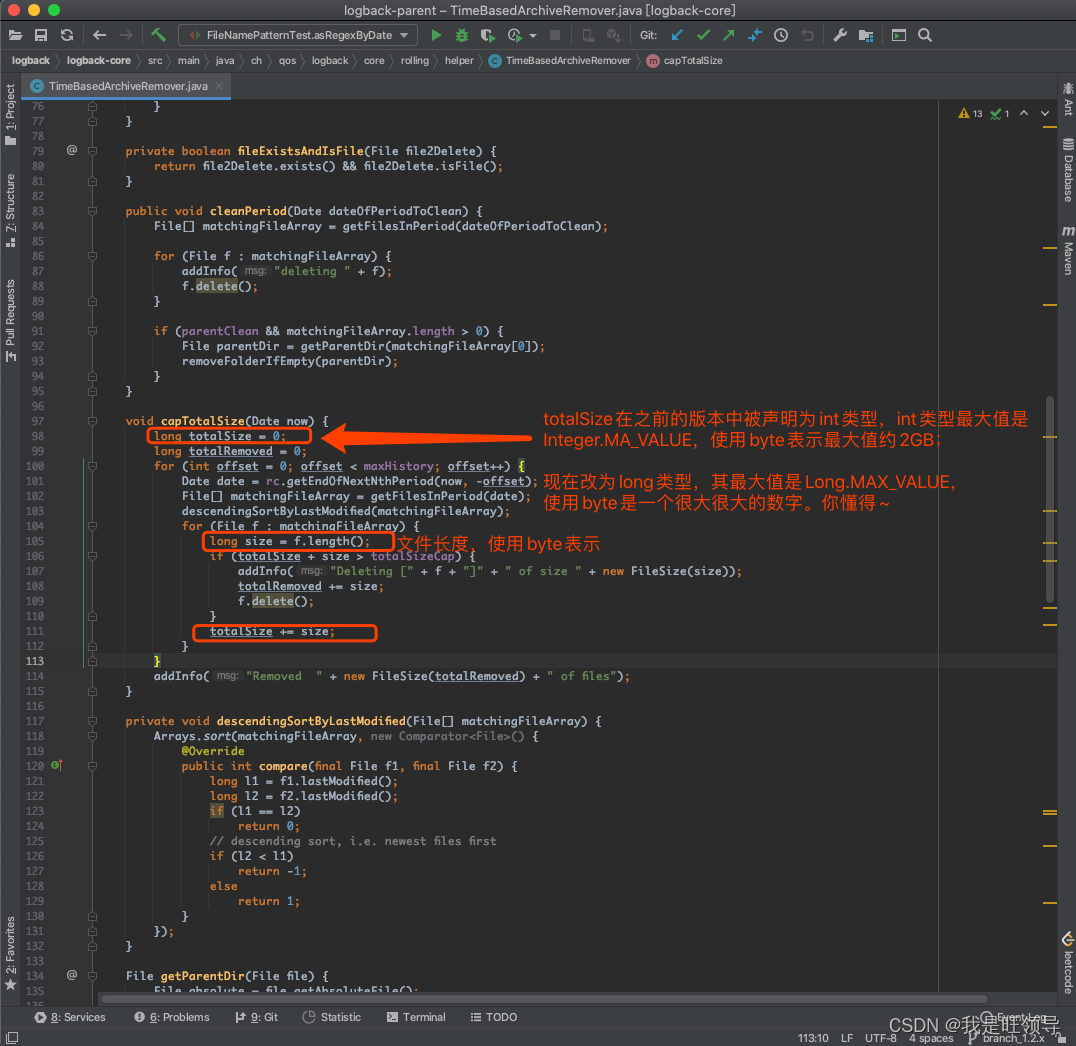The image size is (1076, 1046).
Task: Click logback-core in the breadcrumb
Action: (98, 60)
